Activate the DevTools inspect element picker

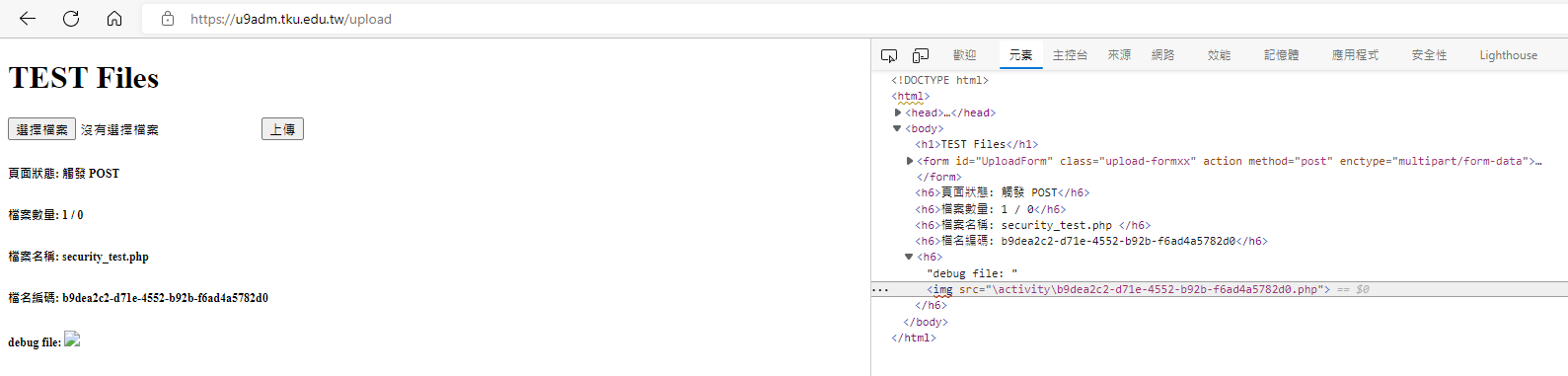[889, 55]
